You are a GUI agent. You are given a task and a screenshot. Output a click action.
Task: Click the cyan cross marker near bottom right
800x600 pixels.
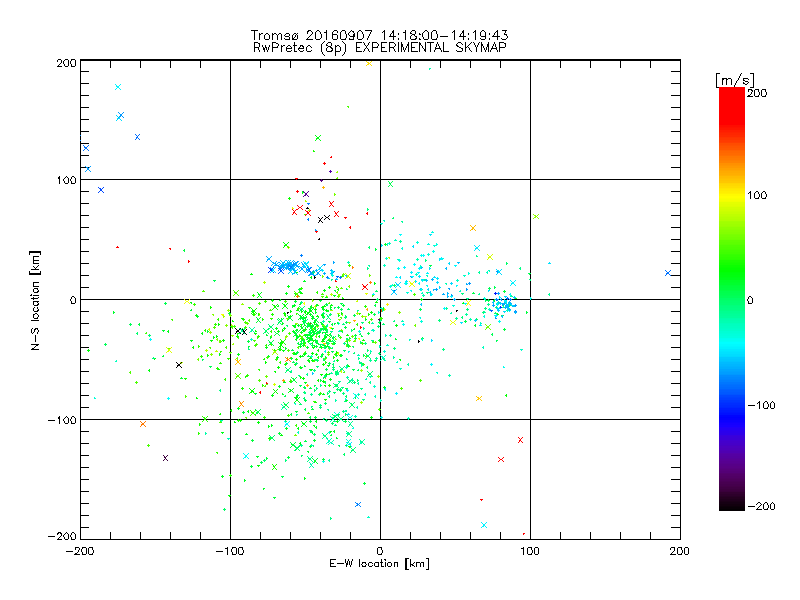[484, 525]
